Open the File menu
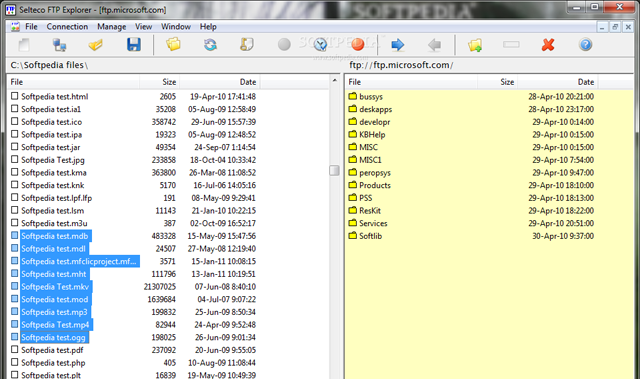This screenshot has height=379, width=640. tap(31, 27)
